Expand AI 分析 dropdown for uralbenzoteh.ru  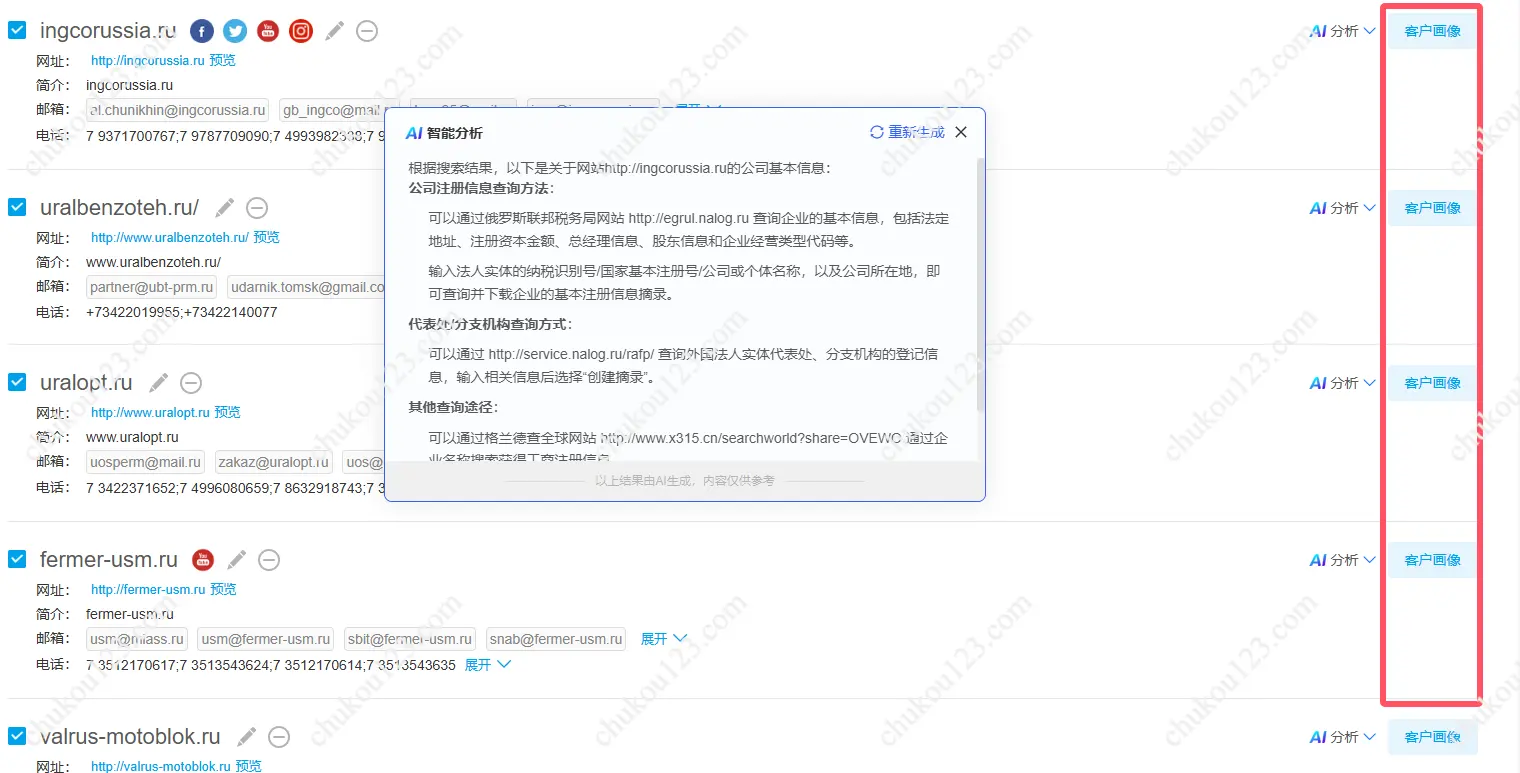click(1343, 208)
